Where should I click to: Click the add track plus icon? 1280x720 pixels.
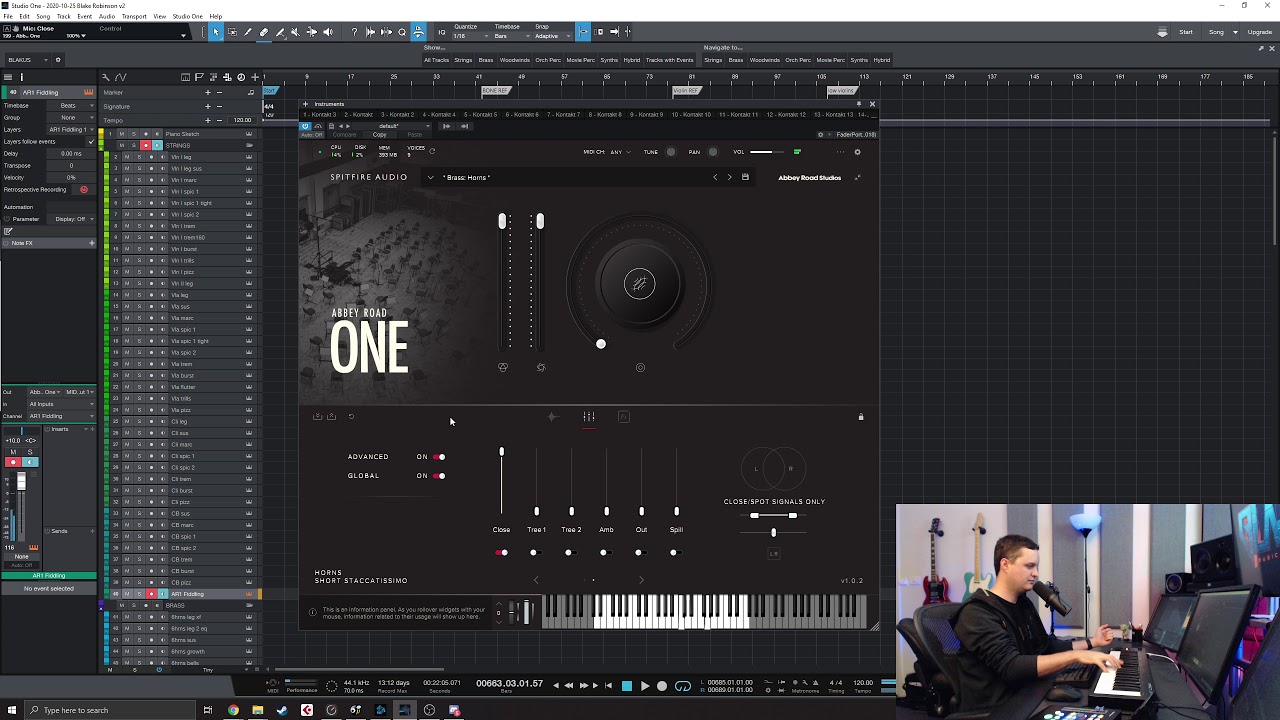pos(255,77)
